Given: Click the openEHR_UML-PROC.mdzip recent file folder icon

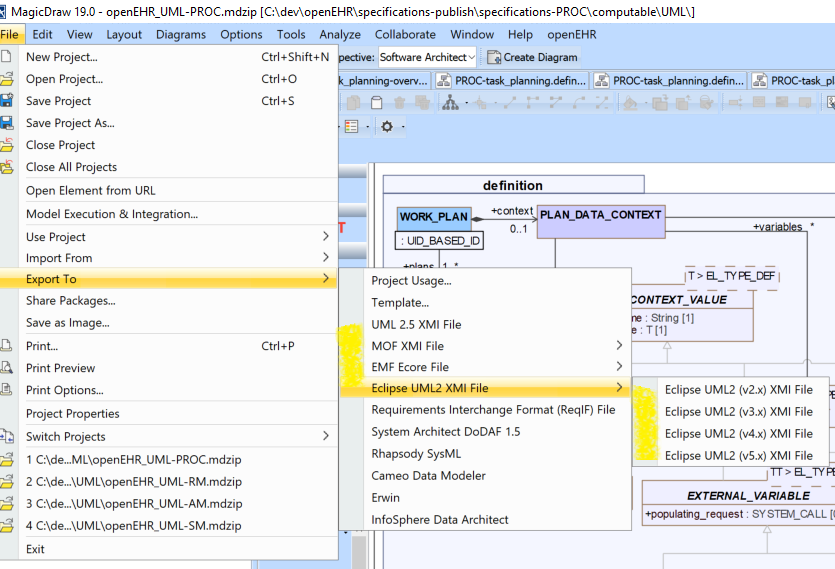Looking at the screenshot, I should 7,459.
